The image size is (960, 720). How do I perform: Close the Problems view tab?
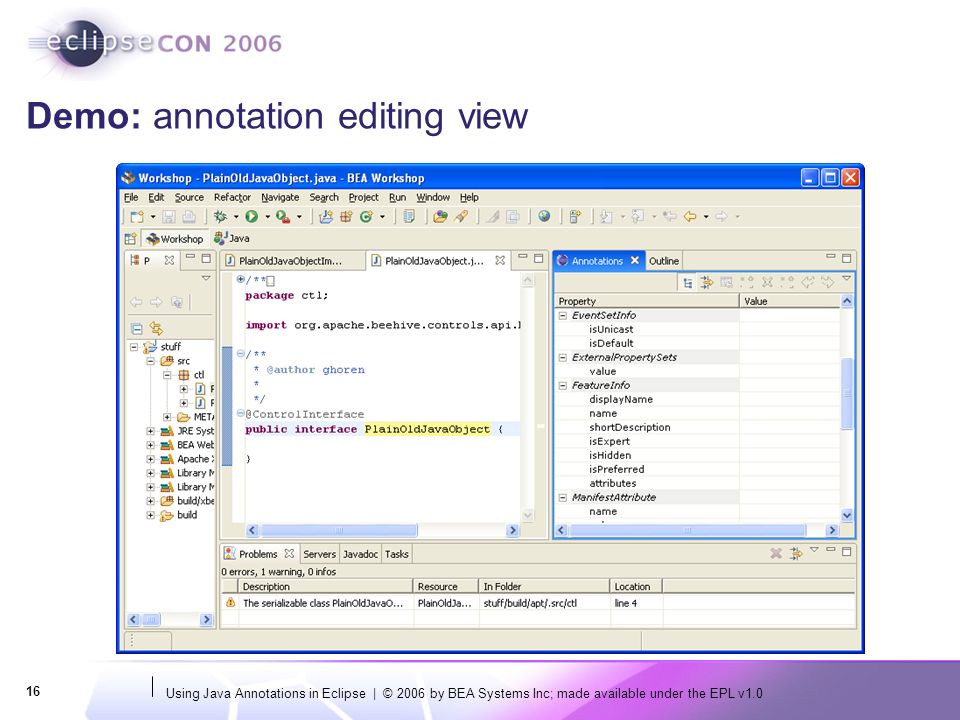tap(289, 553)
